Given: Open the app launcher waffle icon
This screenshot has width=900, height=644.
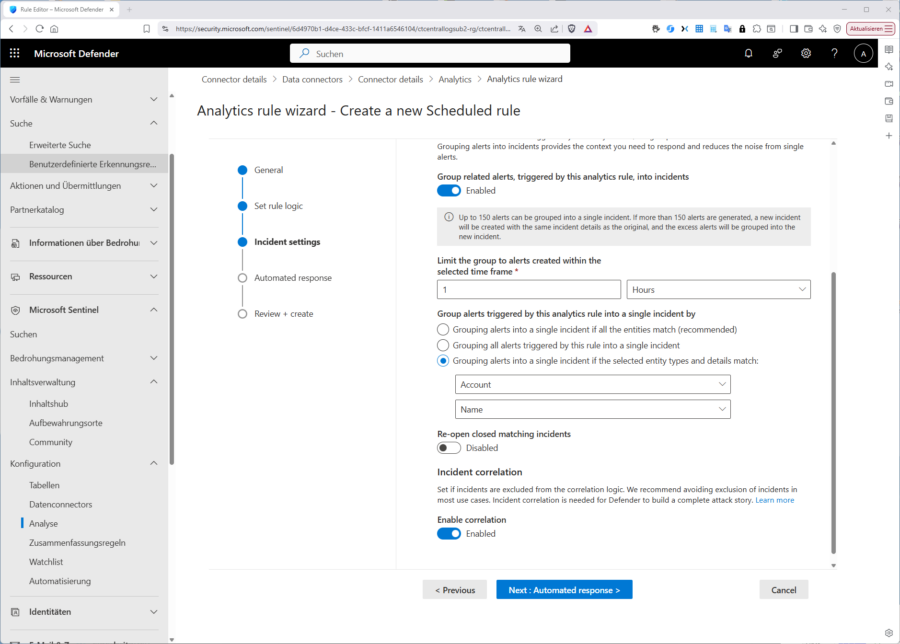Looking at the screenshot, I should (x=15, y=53).
